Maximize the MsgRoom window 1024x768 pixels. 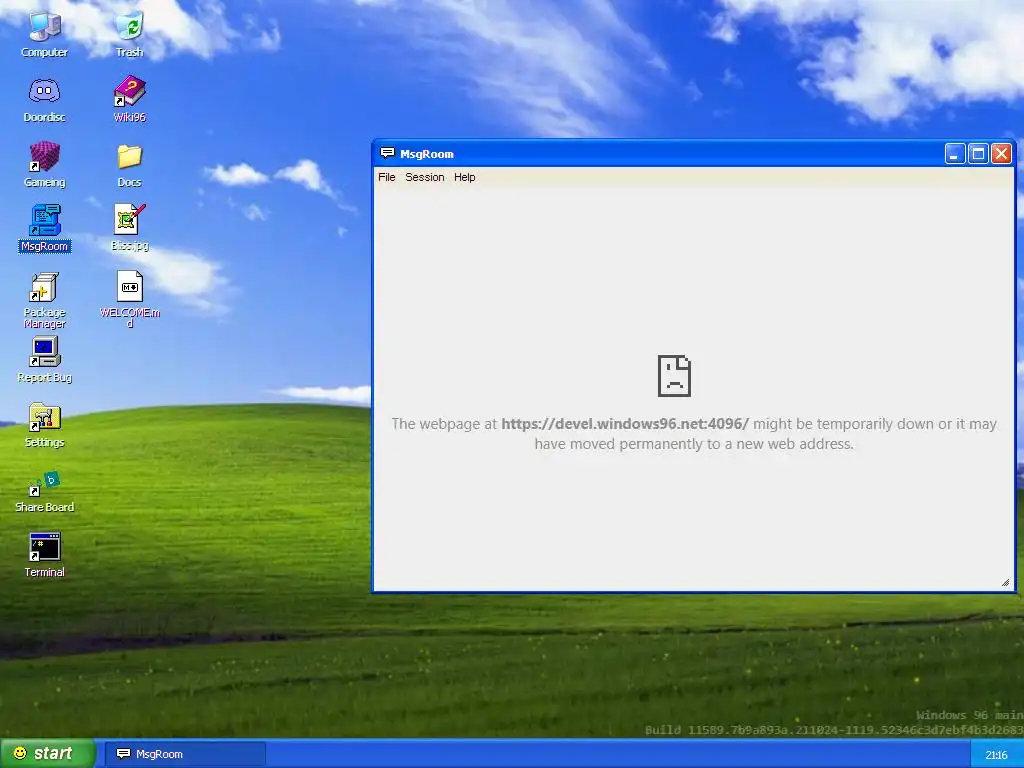(978, 154)
